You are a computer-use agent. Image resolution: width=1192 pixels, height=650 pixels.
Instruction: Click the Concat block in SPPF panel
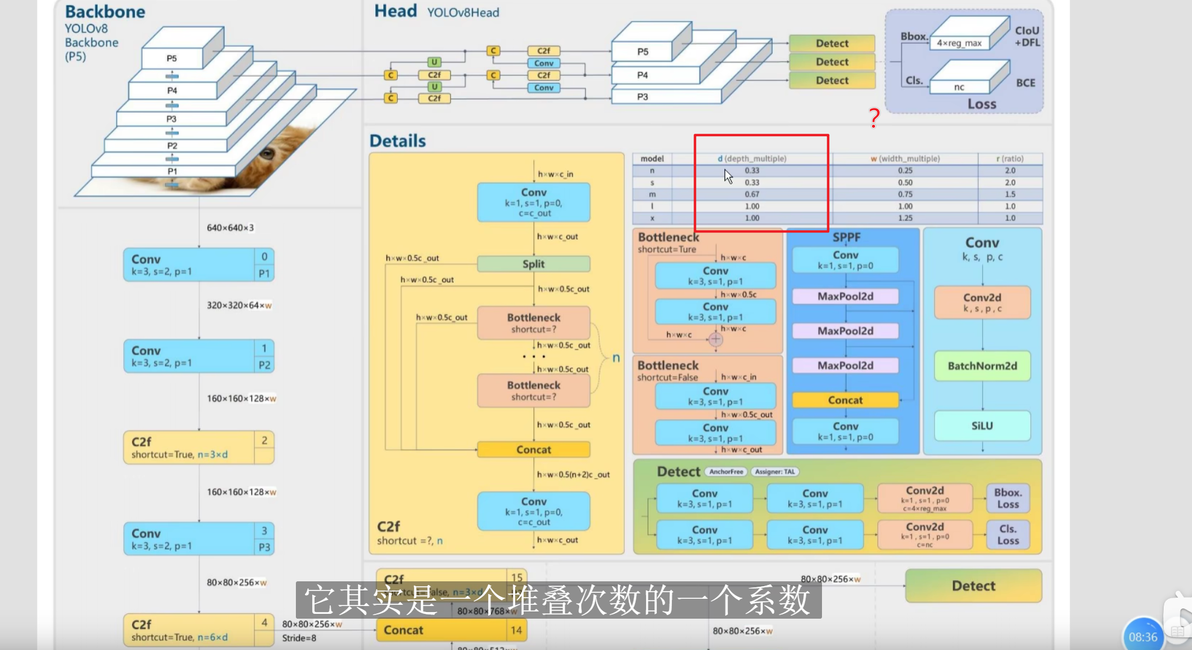tap(845, 400)
